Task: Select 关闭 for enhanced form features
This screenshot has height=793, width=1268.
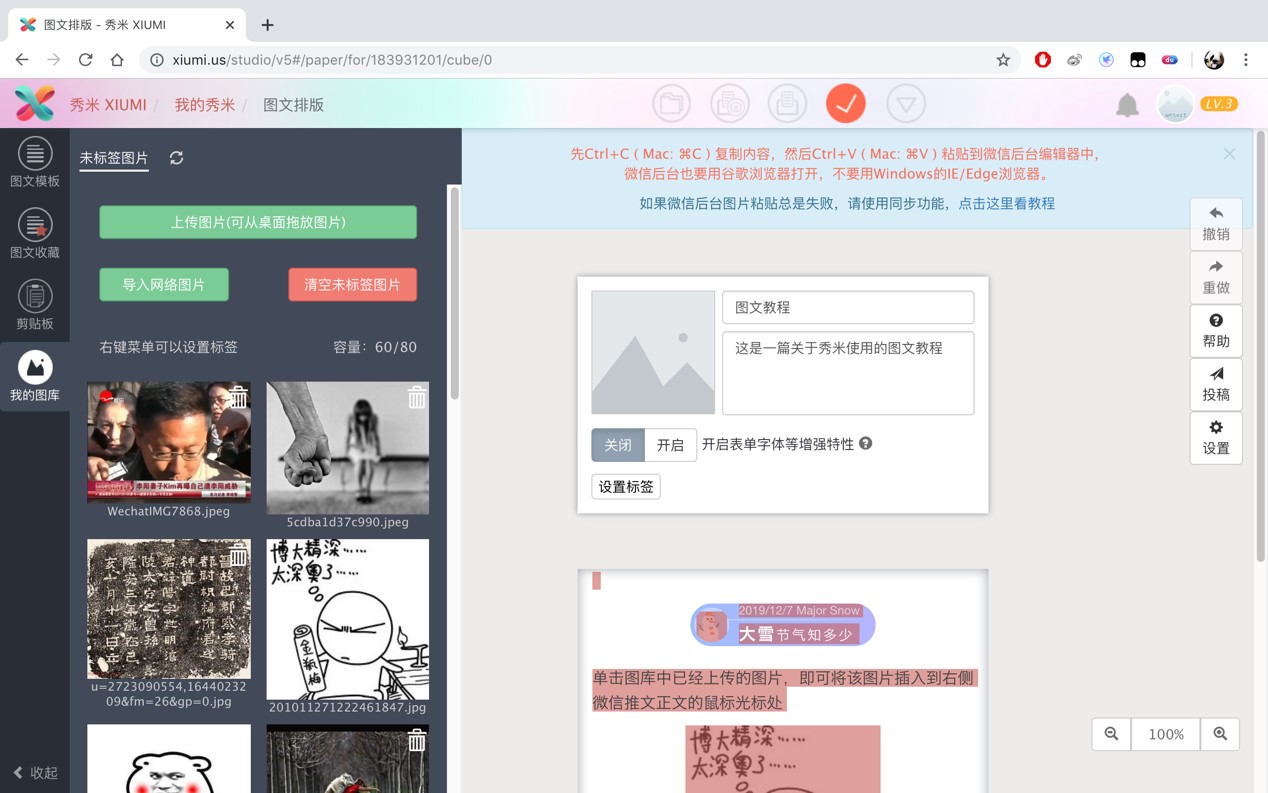Action: [618, 445]
